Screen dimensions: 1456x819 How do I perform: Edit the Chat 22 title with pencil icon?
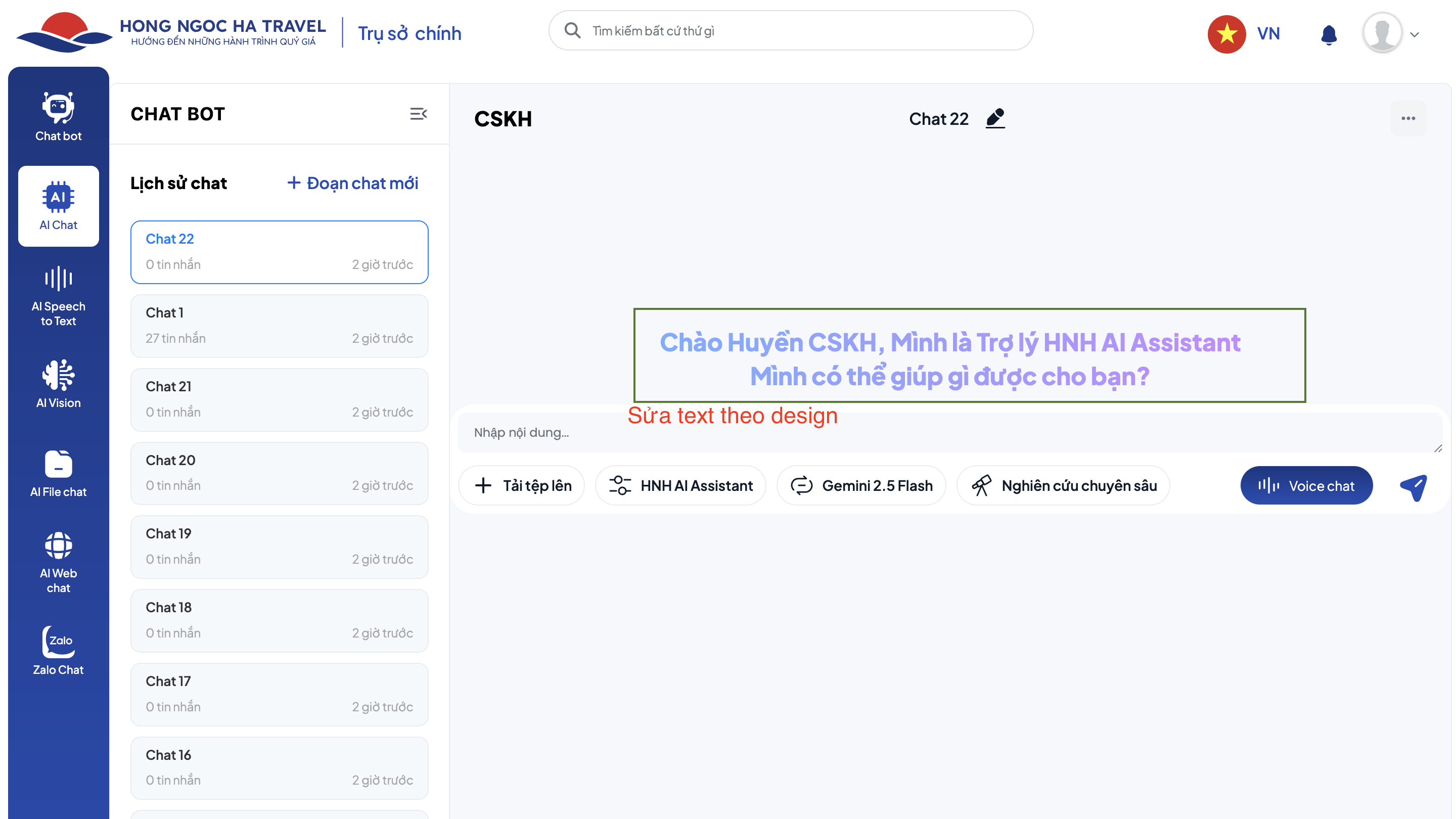(995, 118)
